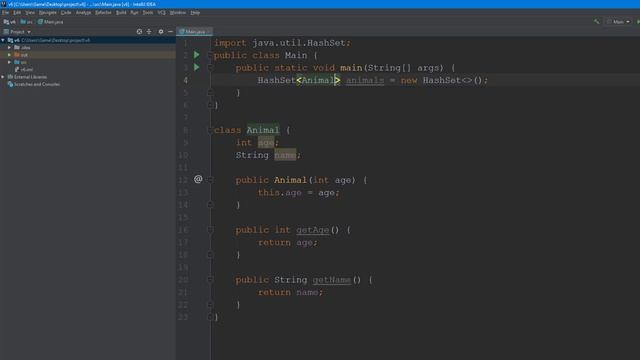Fold the Animal constructor at line 12

pos(210,180)
